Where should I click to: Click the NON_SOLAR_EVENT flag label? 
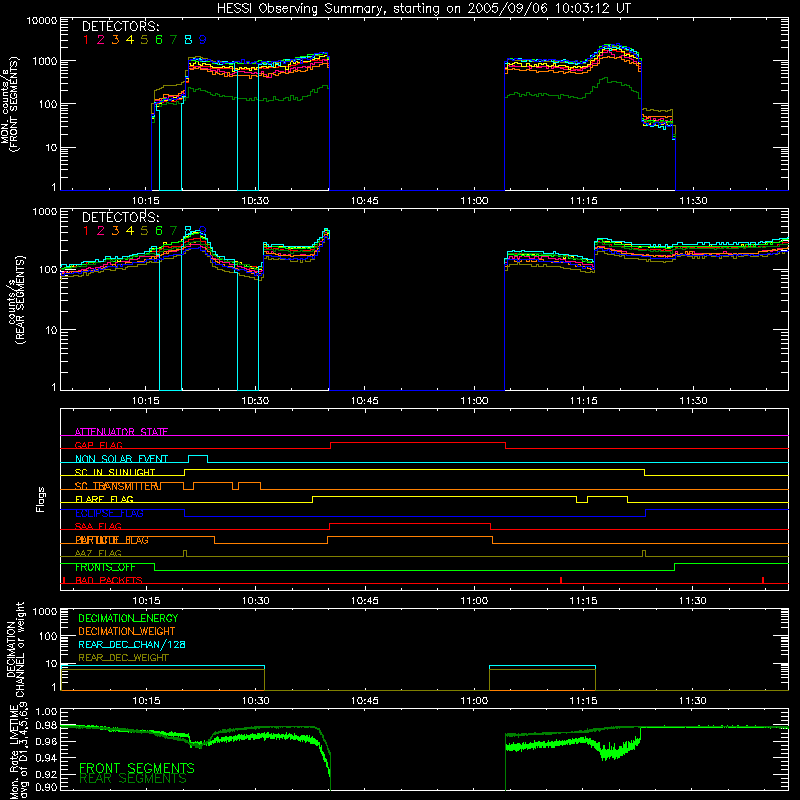[x=121, y=459]
